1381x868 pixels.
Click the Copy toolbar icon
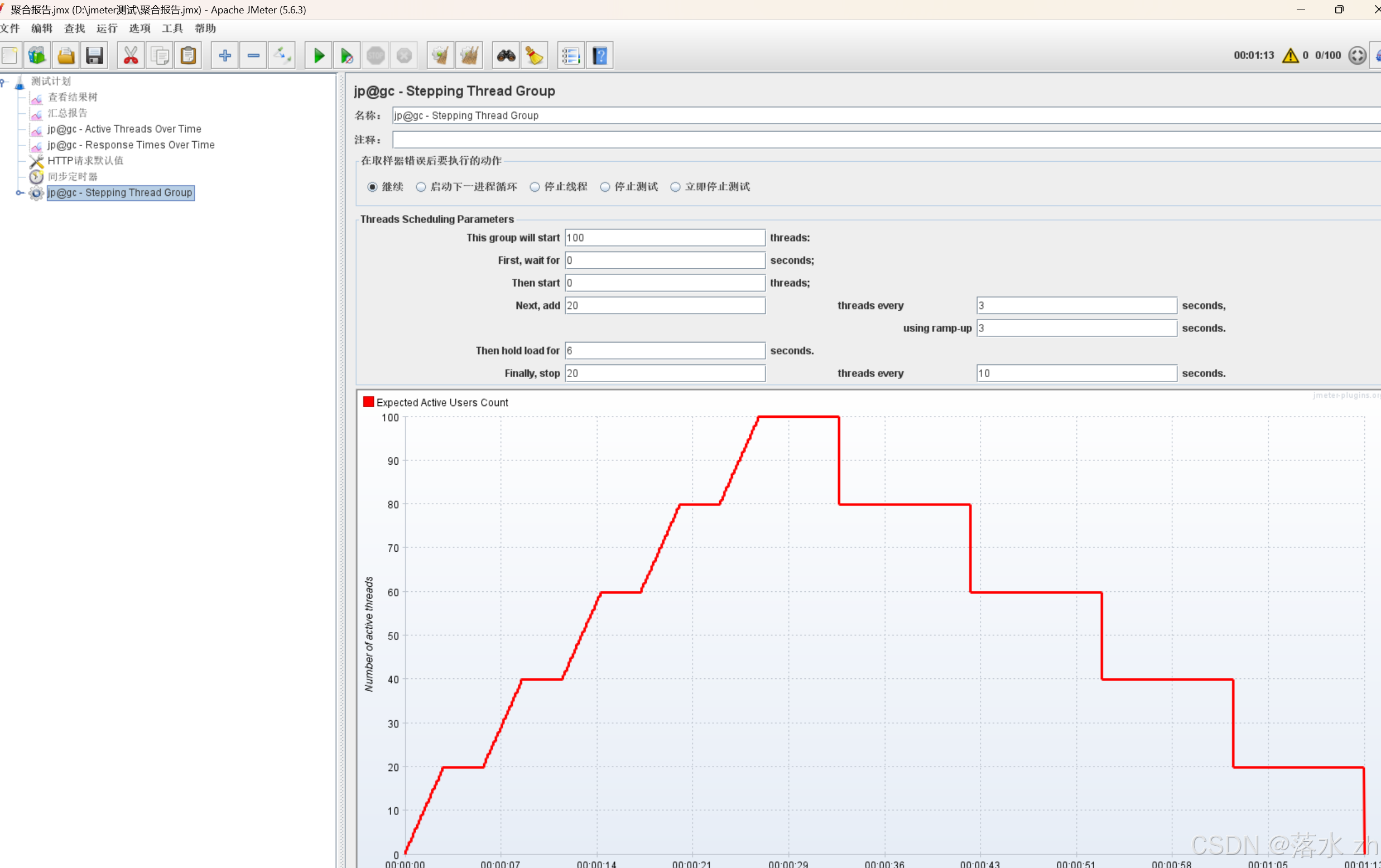point(160,56)
